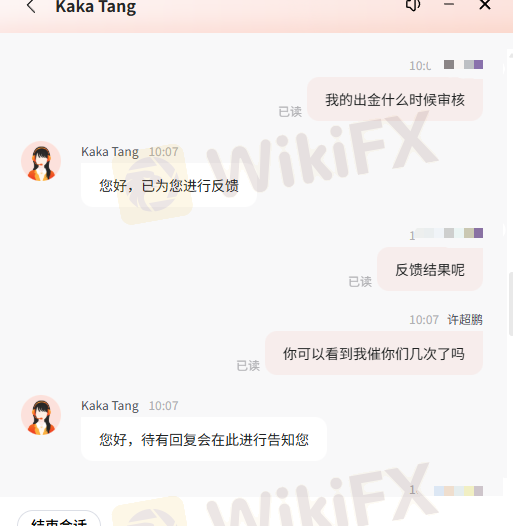Click the 结束会话 end-session button
This screenshot has width=513, height=526.
[x=59, y=519]
